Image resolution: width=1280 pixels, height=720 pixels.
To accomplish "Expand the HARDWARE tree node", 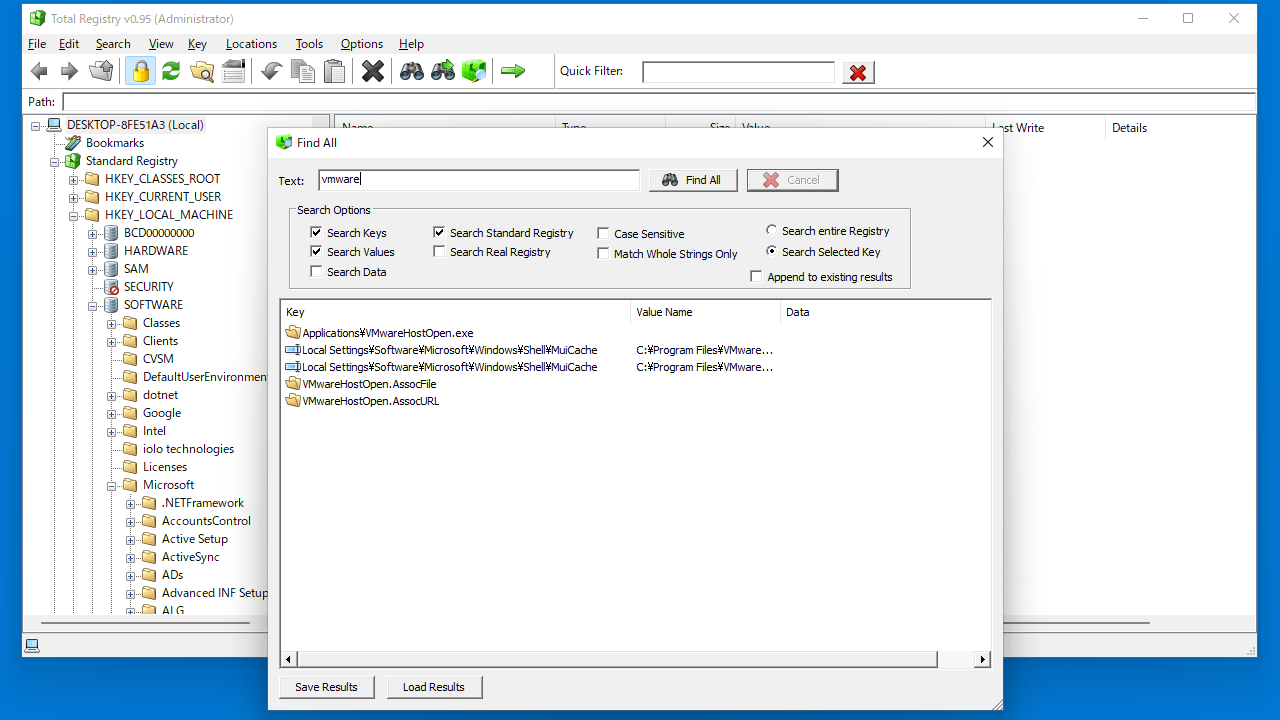I will [93, 252].
